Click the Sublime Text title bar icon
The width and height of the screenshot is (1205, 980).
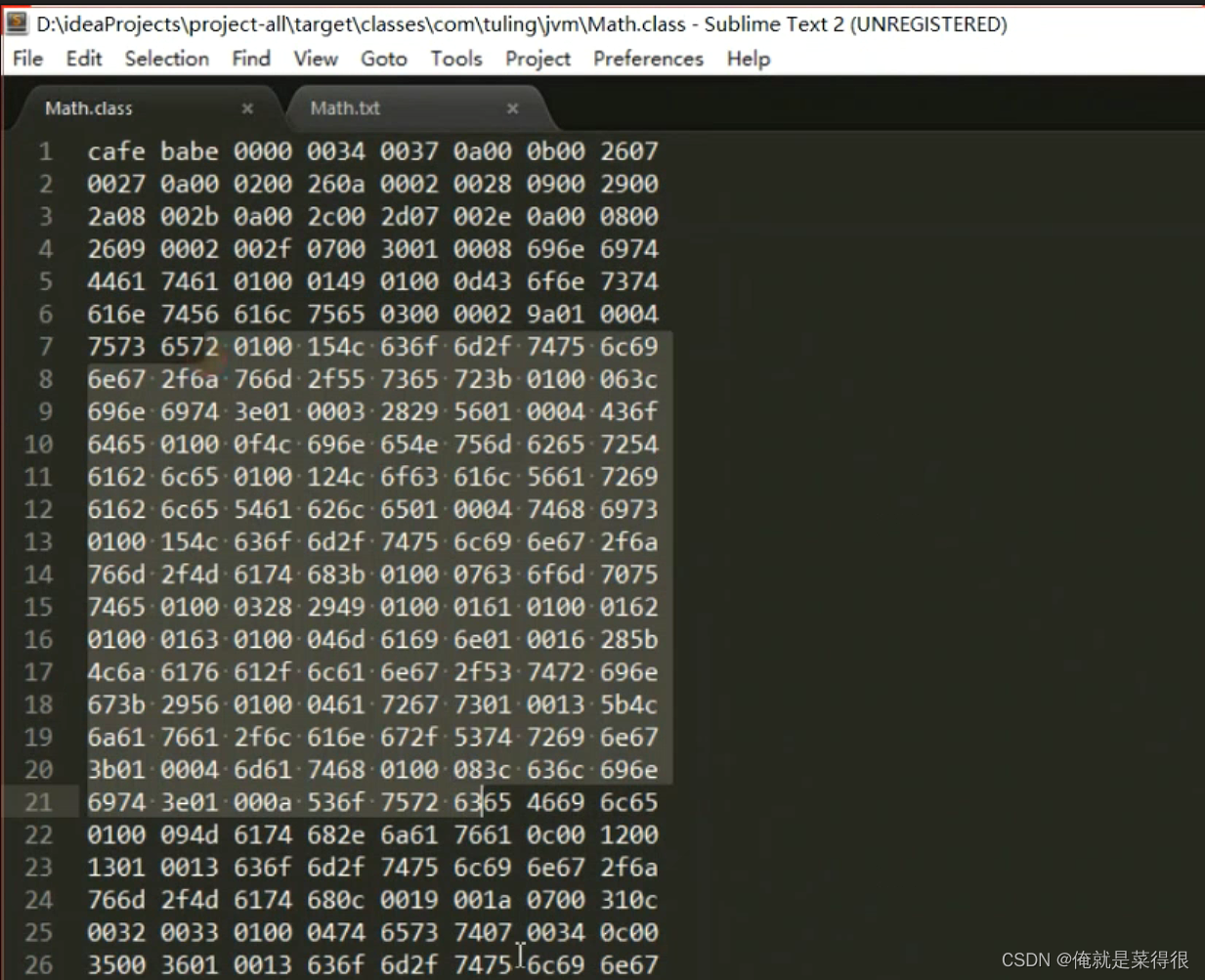point(17,22)
